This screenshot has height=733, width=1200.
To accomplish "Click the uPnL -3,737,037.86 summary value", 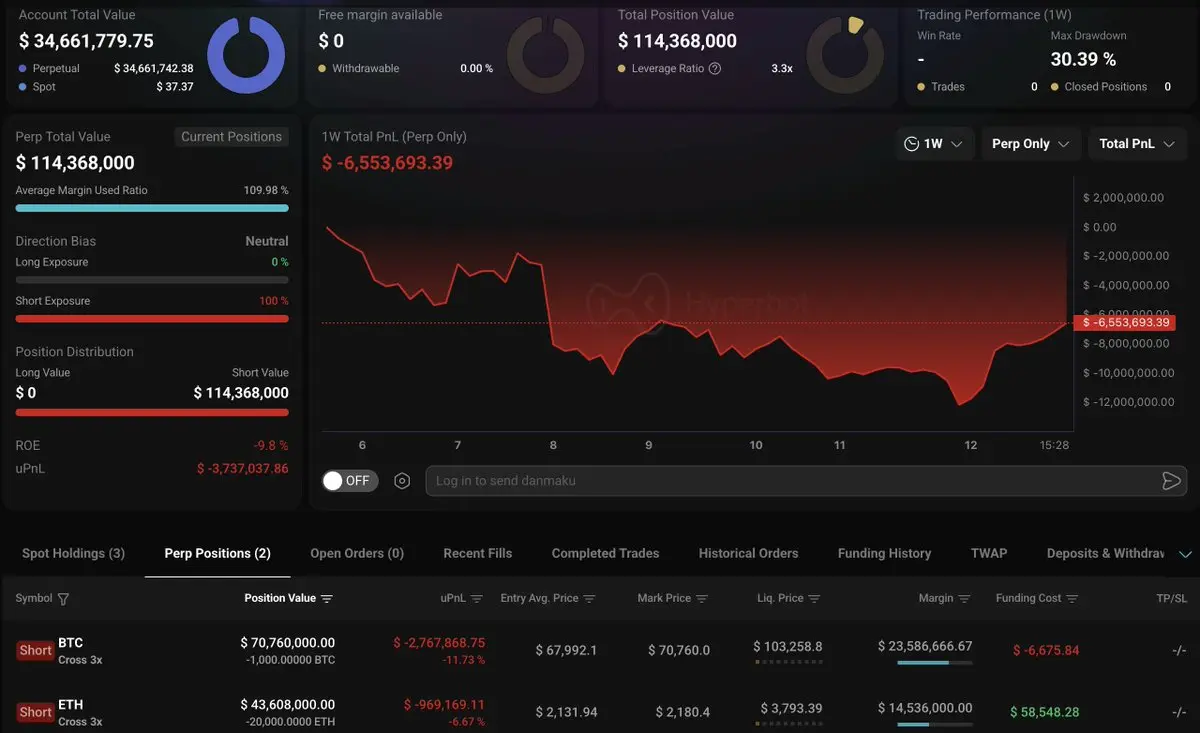I will click(x=243, y=469).
